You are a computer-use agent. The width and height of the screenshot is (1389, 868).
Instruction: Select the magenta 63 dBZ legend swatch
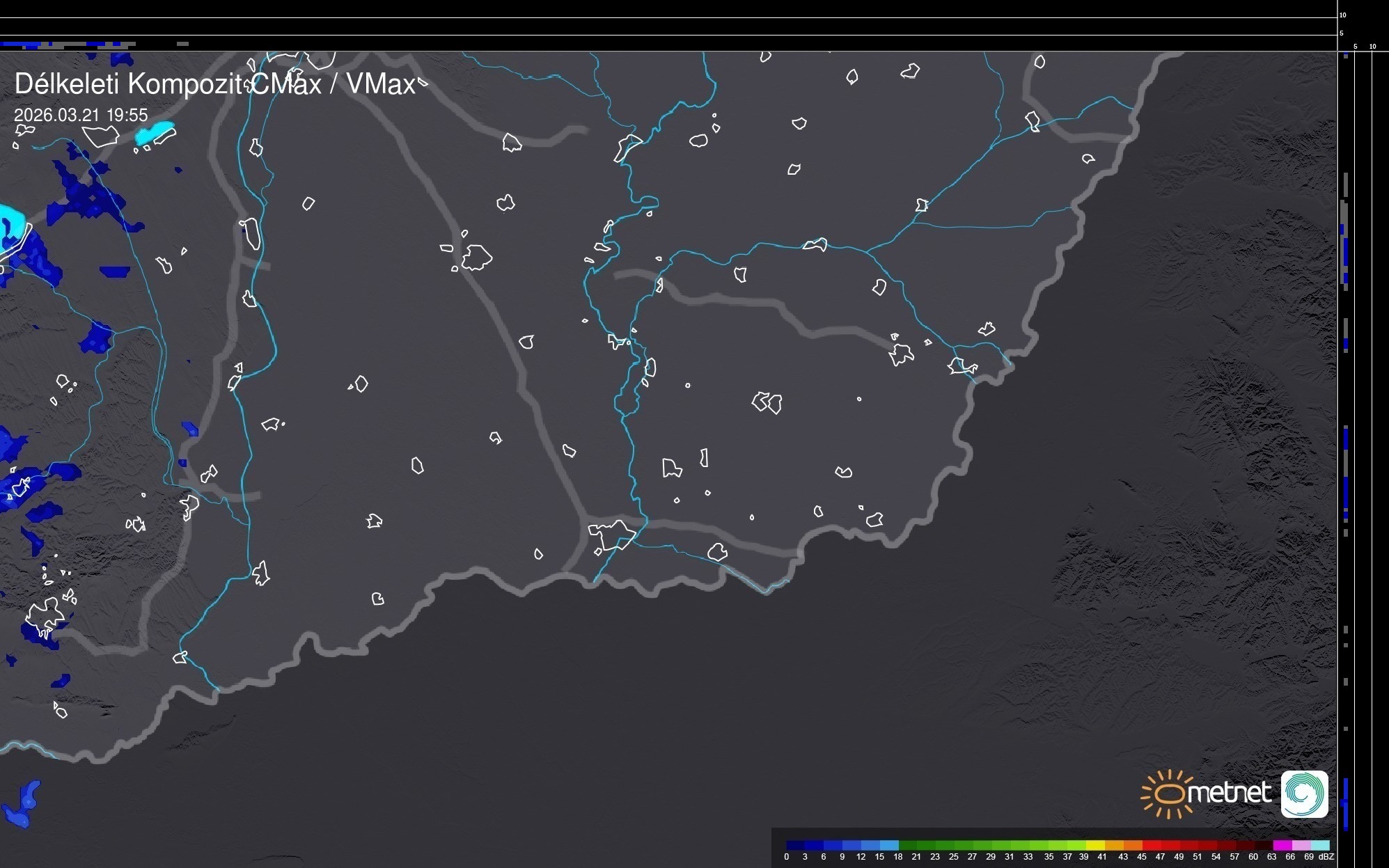tap(1282, 846)
